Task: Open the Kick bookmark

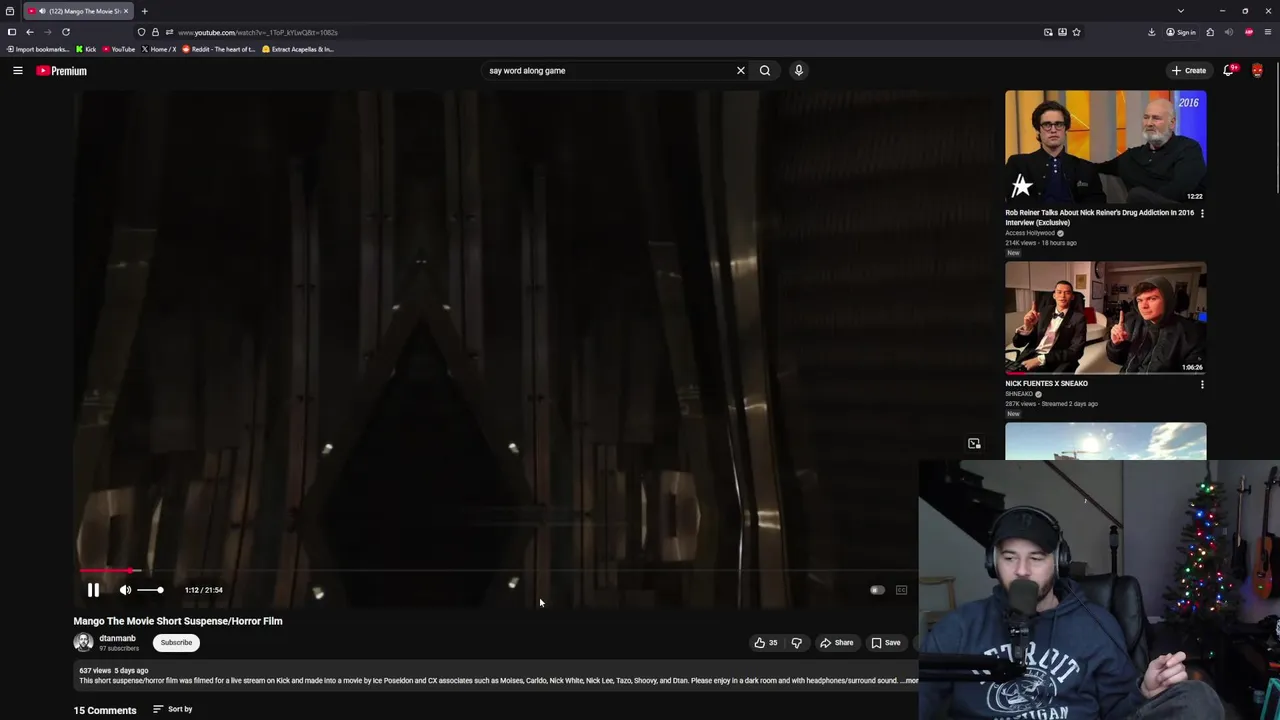Action: 86,49
